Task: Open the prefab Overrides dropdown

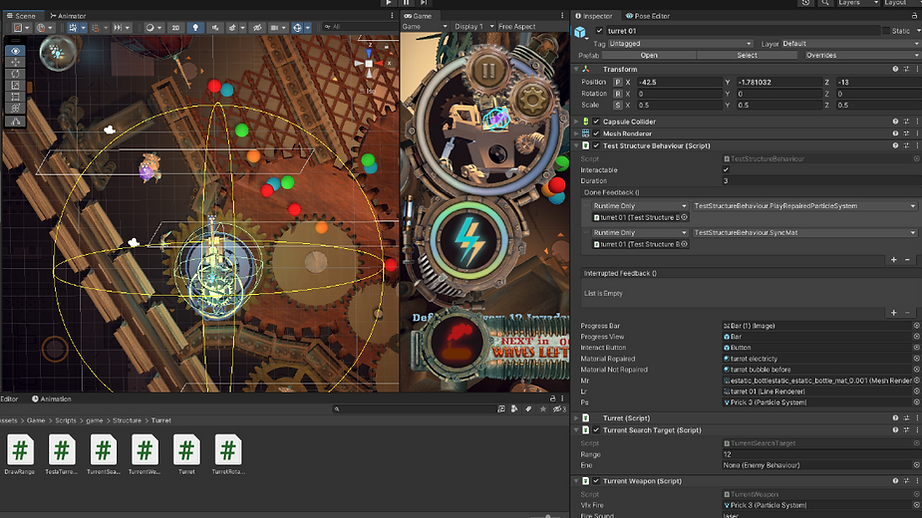Action: 862,55
